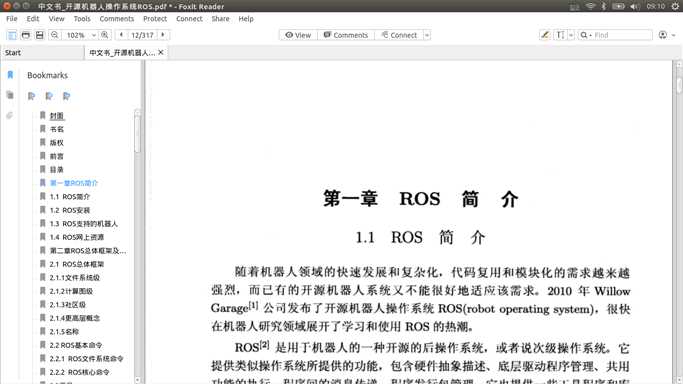Image resolution: width=683 pixels, height=384 pixels.
Task: Click the Print icon in toolbar
Action: tap(26, 35)
